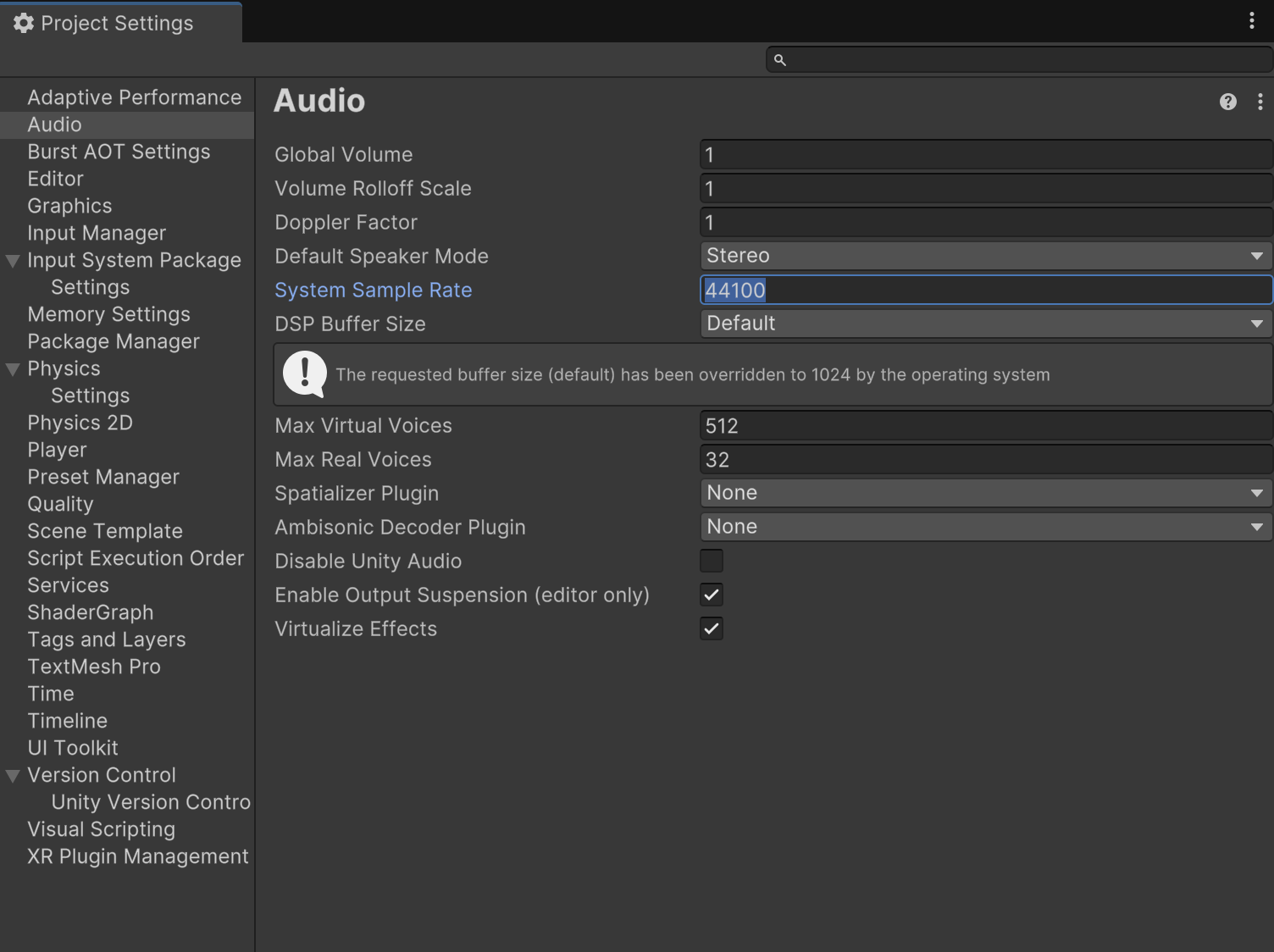Image resolution: width=1274 pixels, height=952 pixels.
Task: Collapse the Physics section arrow
Action: click(x=13, y=369)
